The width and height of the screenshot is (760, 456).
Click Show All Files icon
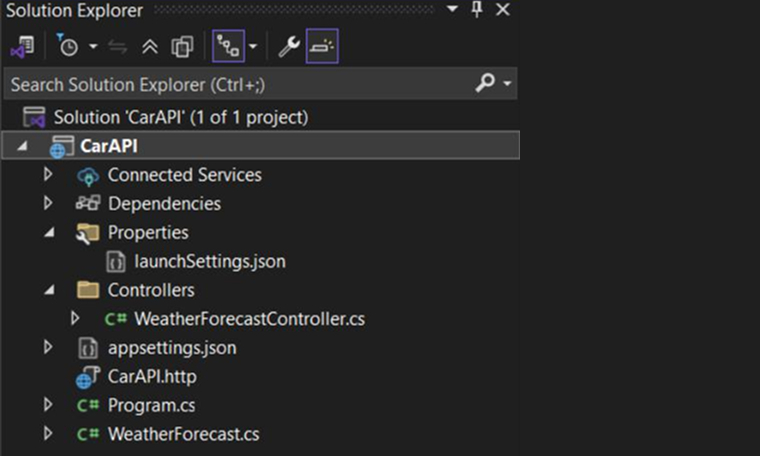pyautogui.click(x=182, y=47)
